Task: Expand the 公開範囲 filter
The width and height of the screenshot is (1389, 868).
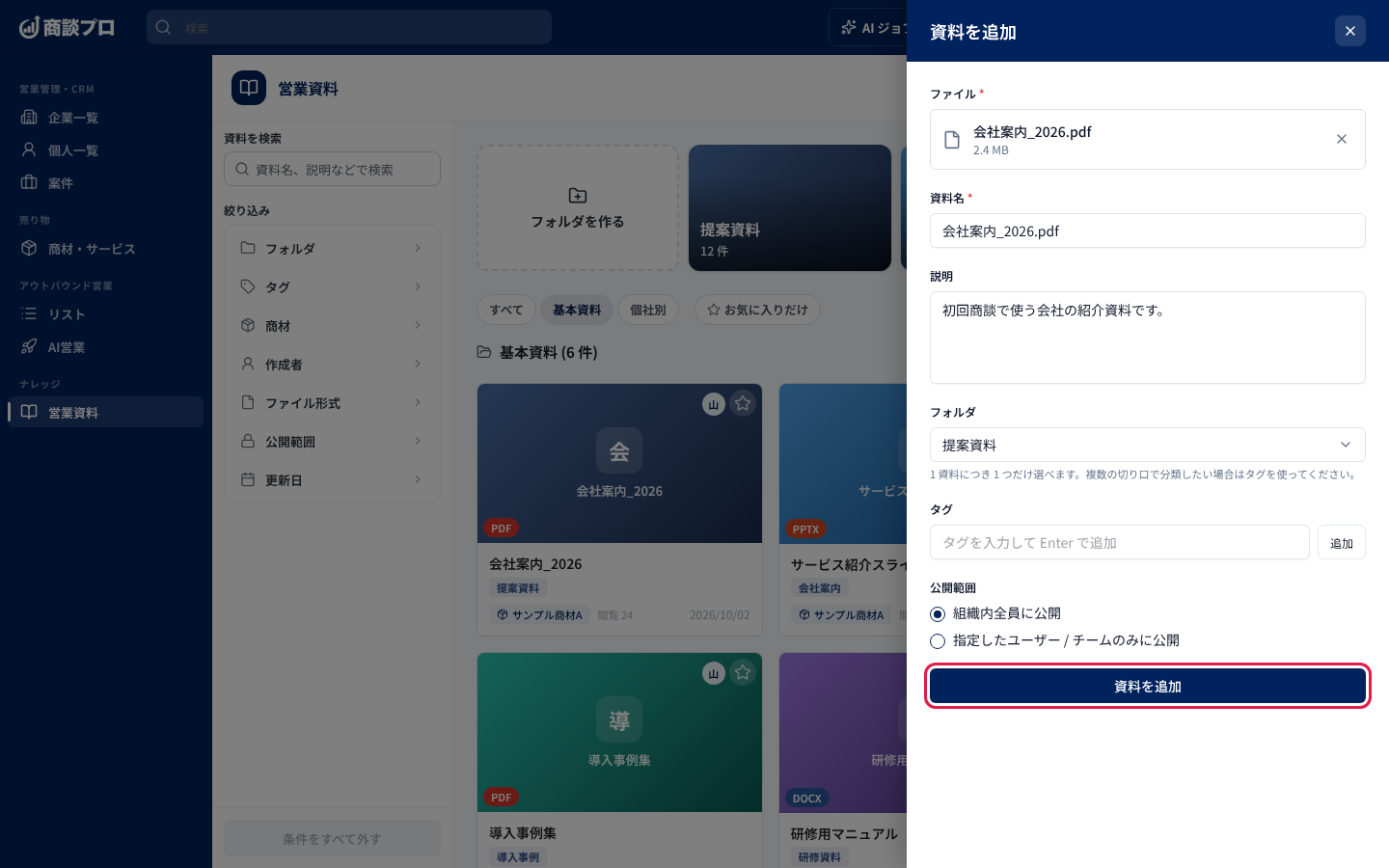Action: coord(332,441)
